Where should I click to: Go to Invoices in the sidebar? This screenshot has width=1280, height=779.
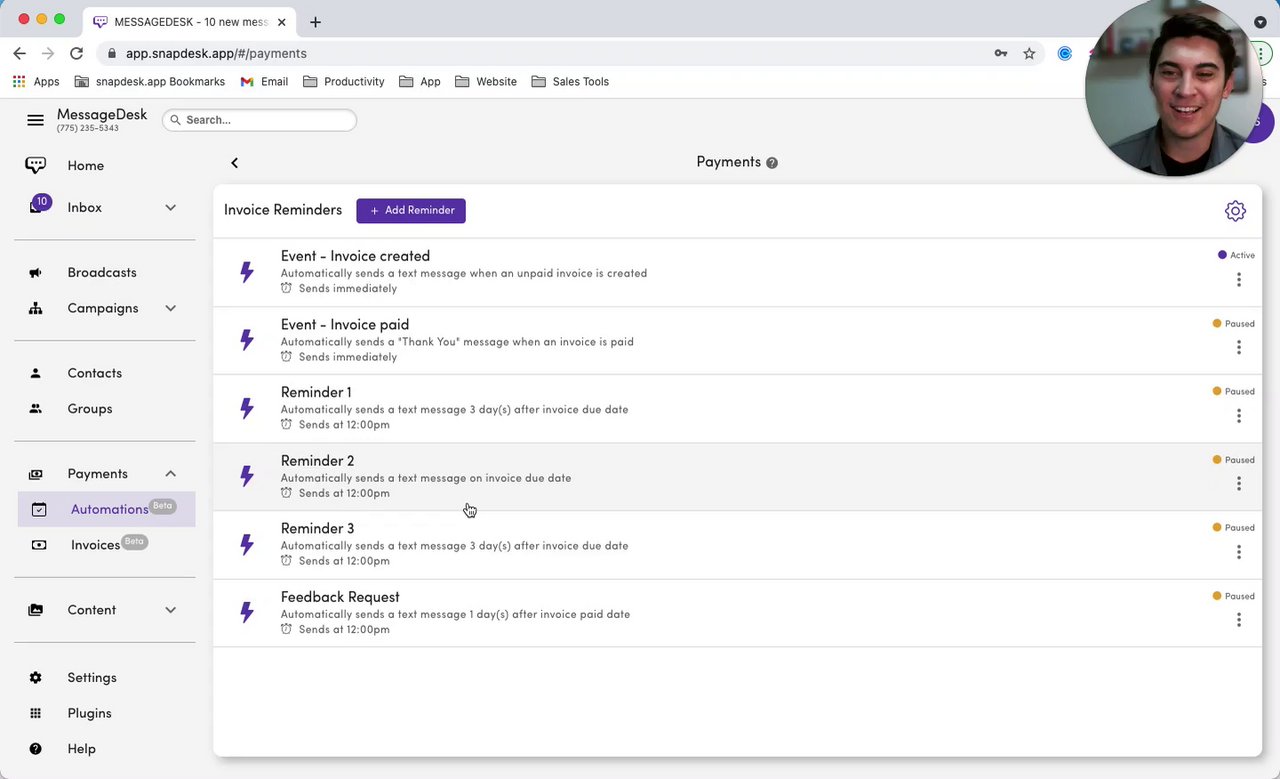pos(95,545)
